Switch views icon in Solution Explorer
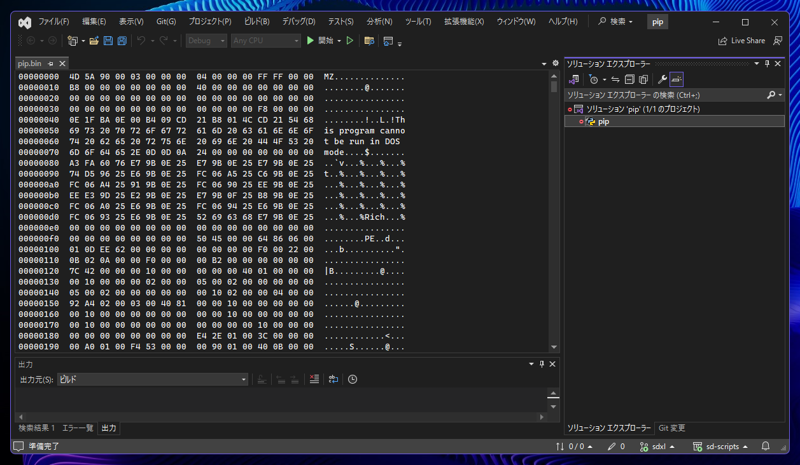Image resolution: width=800 pixels, height=465 pixels. pyautogui.click(x=574, y=79)
